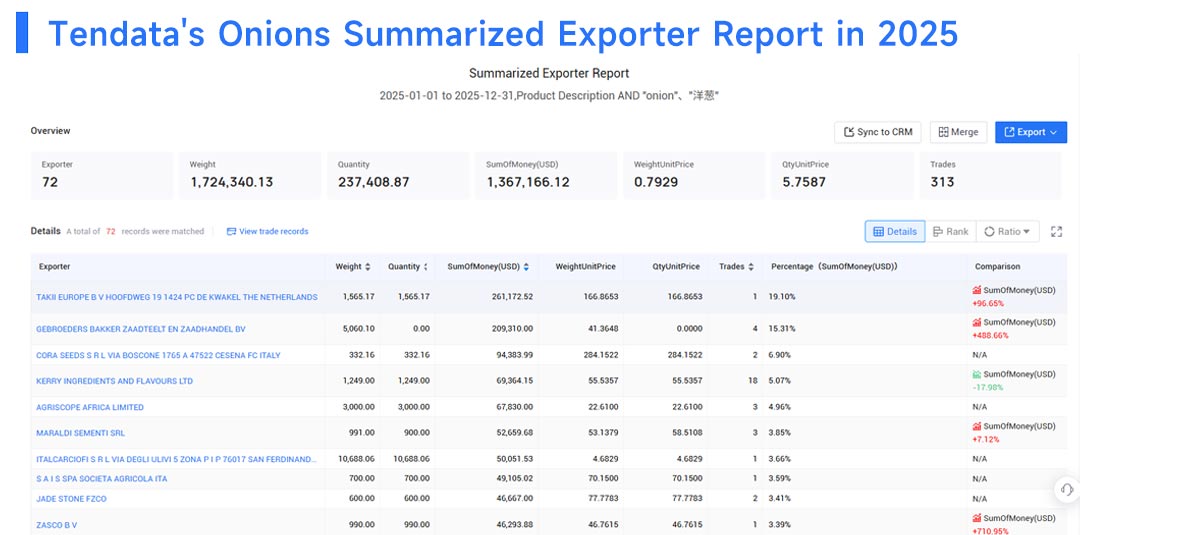Click the +488.66% comparison value
The height and width of the screenshot is (535, 1190).
[x=990, y=335]
